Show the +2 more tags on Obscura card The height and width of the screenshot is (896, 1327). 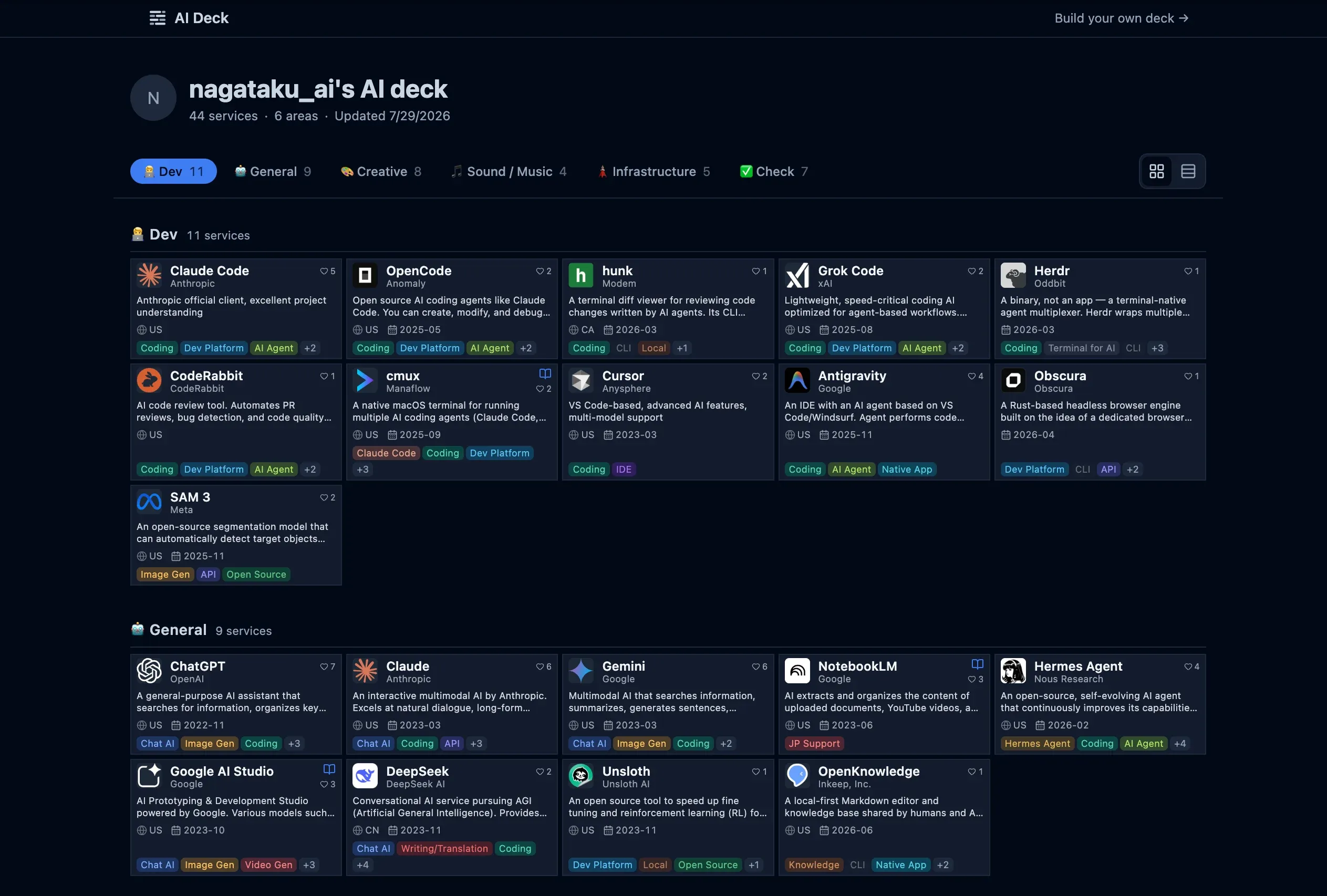coord(1133,470)
